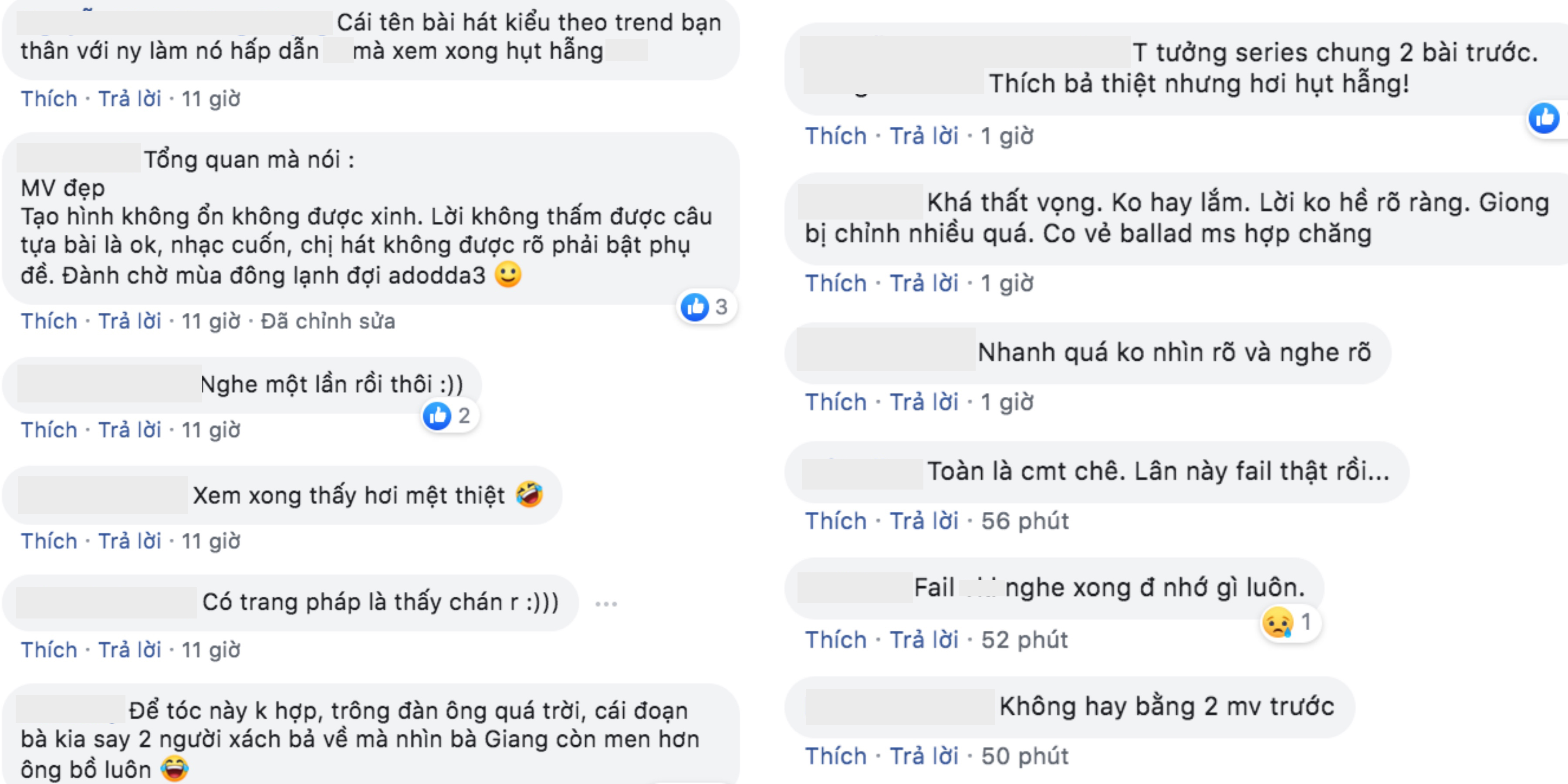Reply to "Xem xong thấy hơi mệt" comment
The image size is (1568, 784).
click(130, 541)
